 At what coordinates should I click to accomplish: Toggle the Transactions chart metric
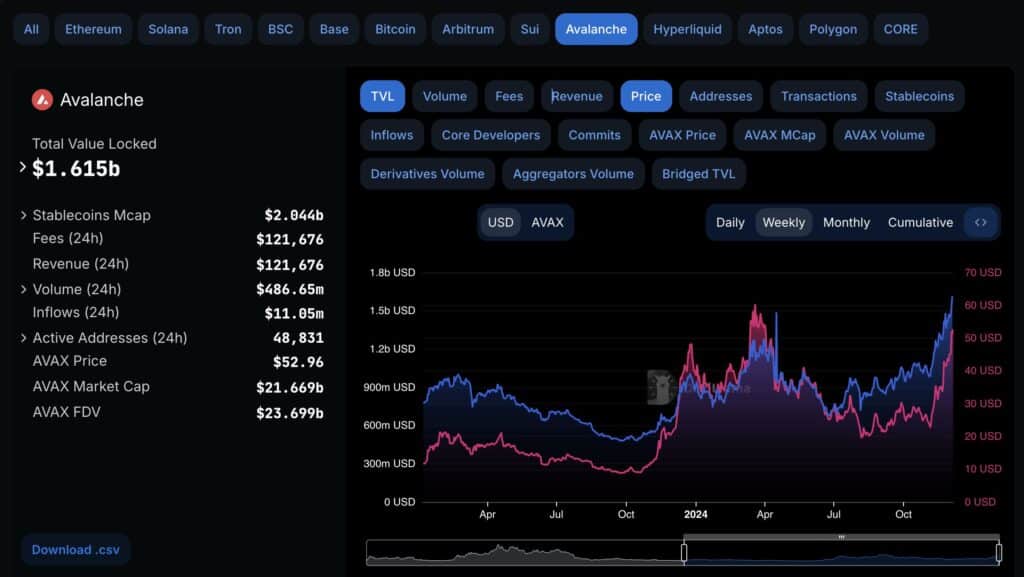pyautogui.click(x=818, y=96)
